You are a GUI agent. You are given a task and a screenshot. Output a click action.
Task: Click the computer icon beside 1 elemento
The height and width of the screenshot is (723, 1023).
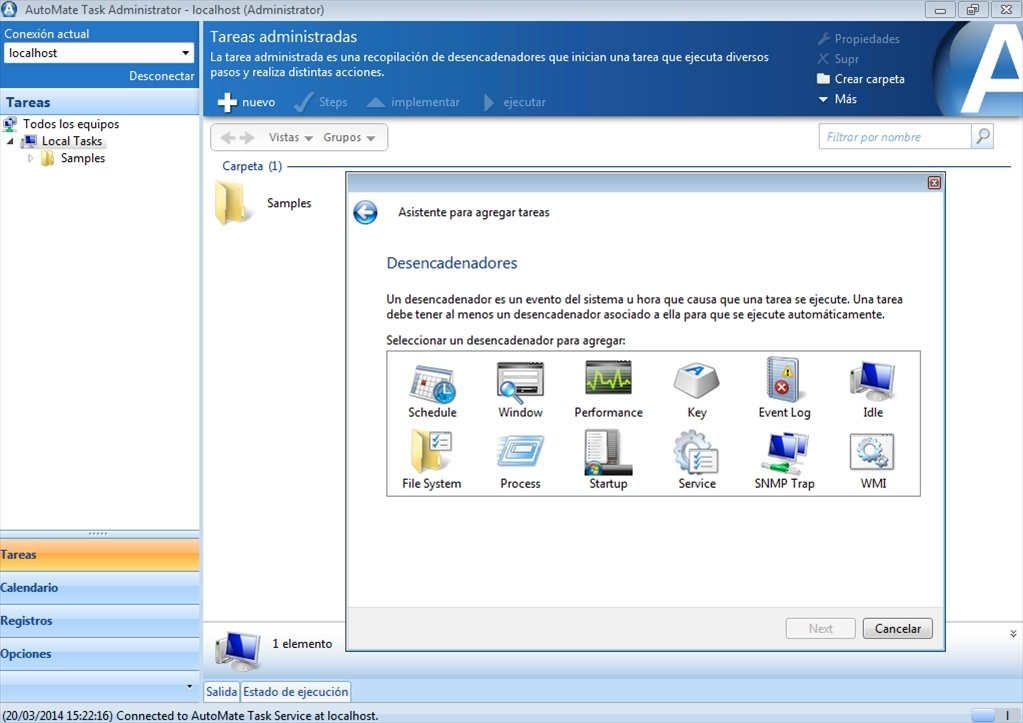tap(238, 650)
